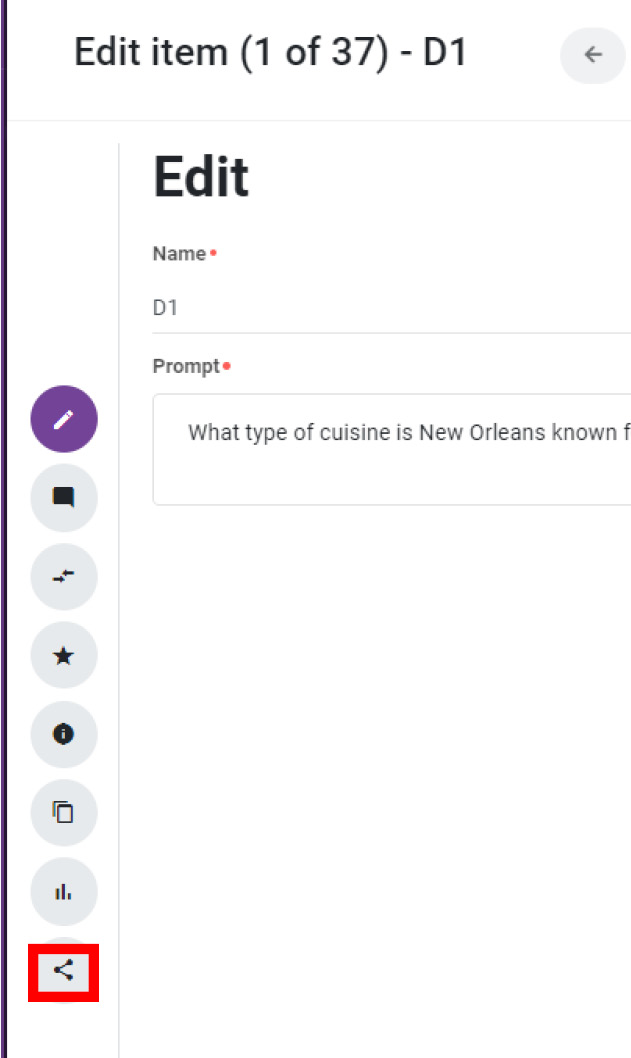The width and height of the screenshot is (631, 1058).
Task: Focus the Prompt text box
Action: point(391,449)
